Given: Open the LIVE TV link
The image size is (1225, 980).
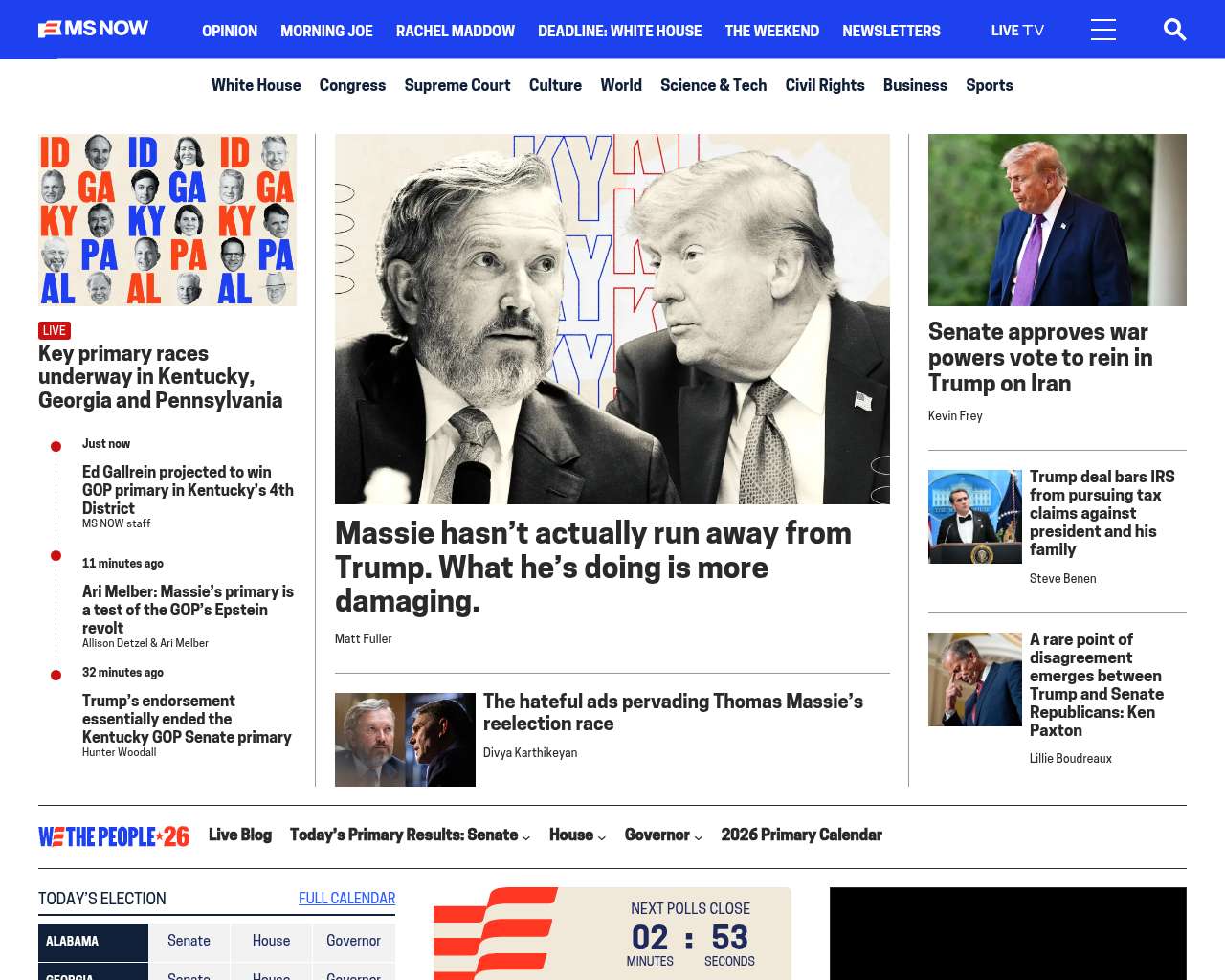Looking at the screenshot, I should 1017,31.
